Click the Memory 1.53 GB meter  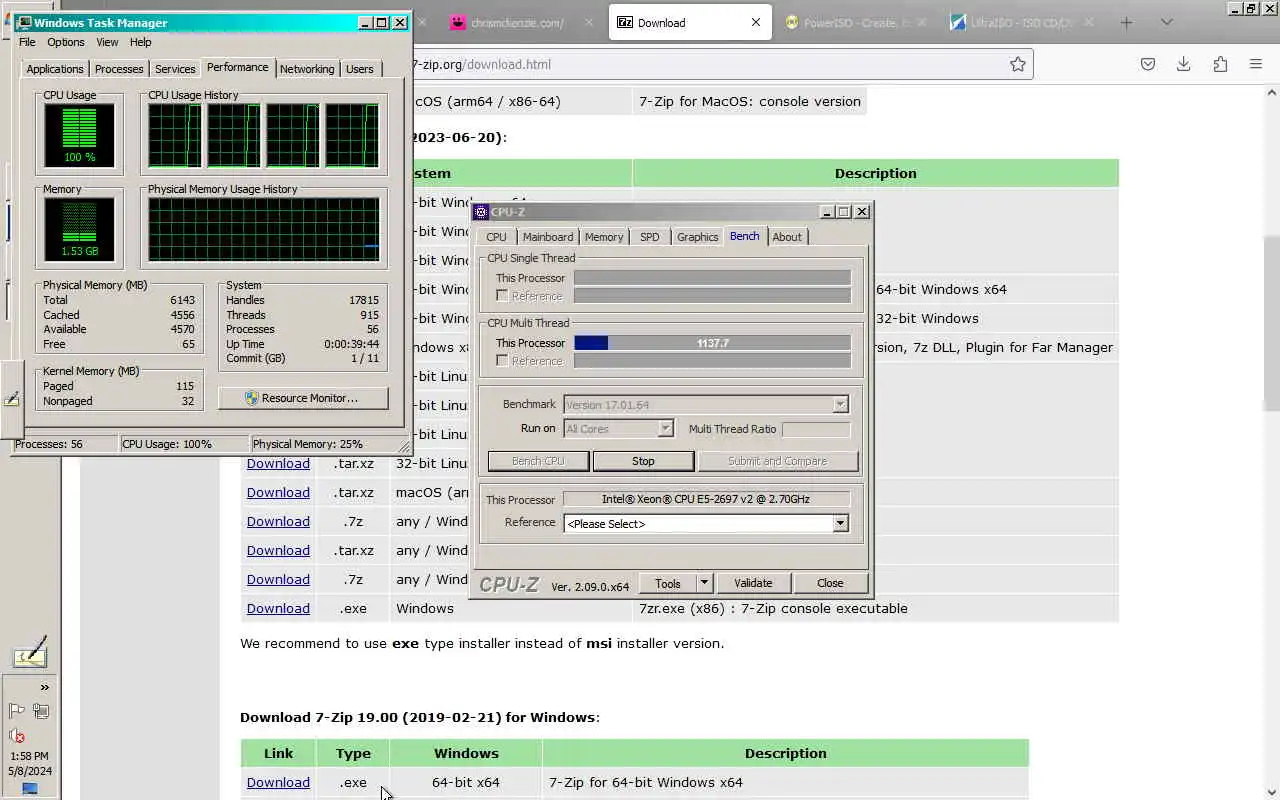click(x=79, y=229)
